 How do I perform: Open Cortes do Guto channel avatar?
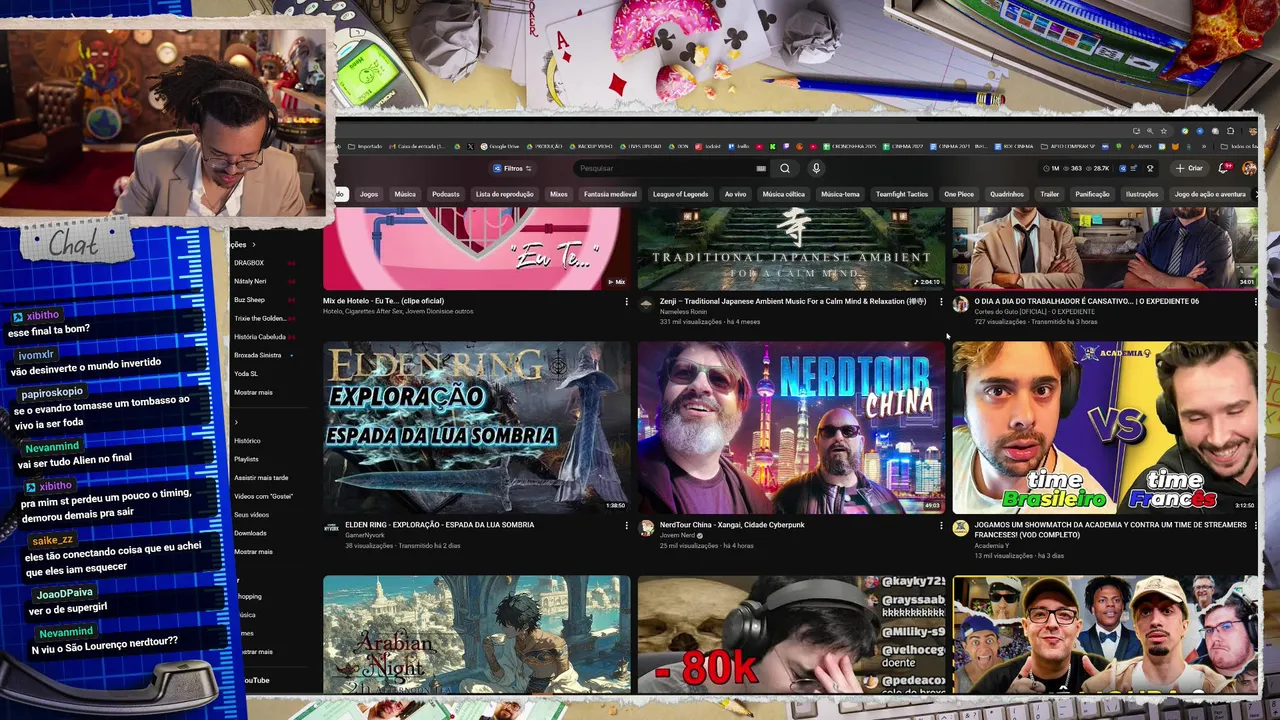pyautogui.click(x=960, y=304)
